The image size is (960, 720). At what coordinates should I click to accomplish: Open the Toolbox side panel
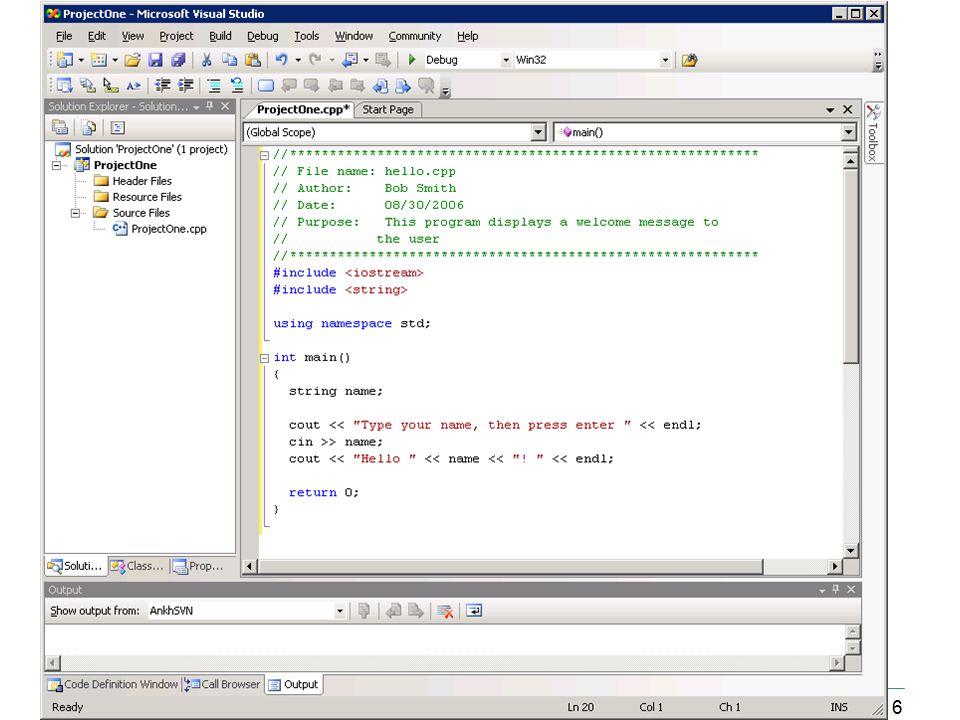(873, 133)
